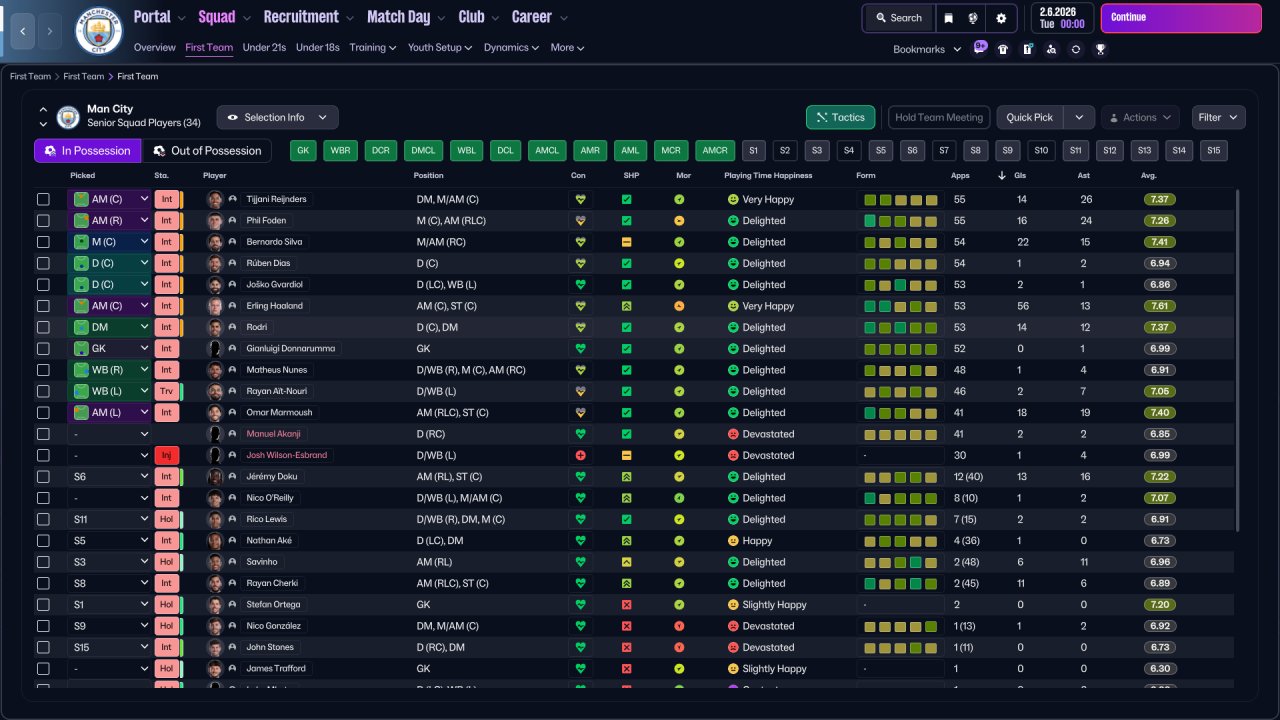Viewport: 1280px width, 720px height.
Task: Select the DMCL position slot button
Action: pos(423,150)
